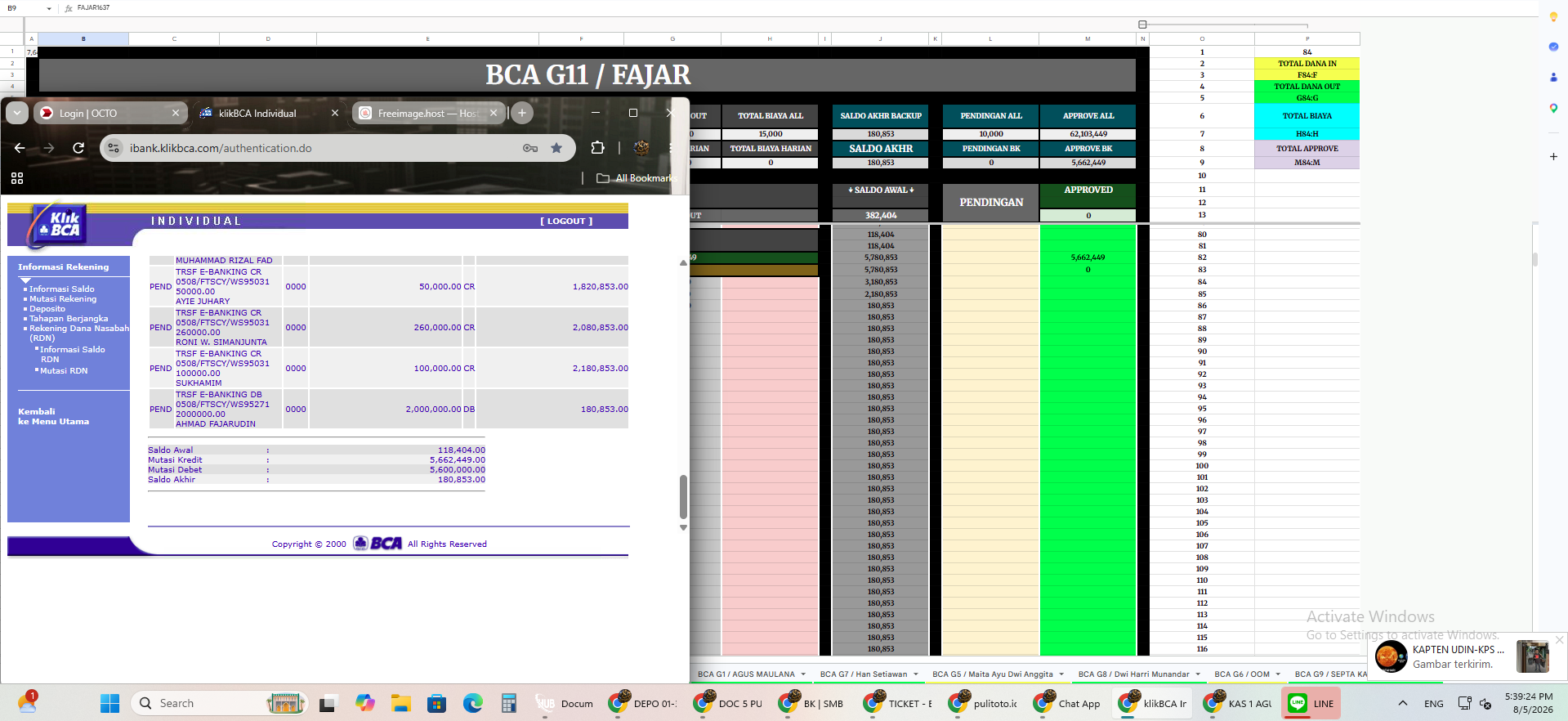The height and width of the screenshot is (721, 1568).
Task: Open the Chrome apps grid shortcut
Action: click(17, 178)
